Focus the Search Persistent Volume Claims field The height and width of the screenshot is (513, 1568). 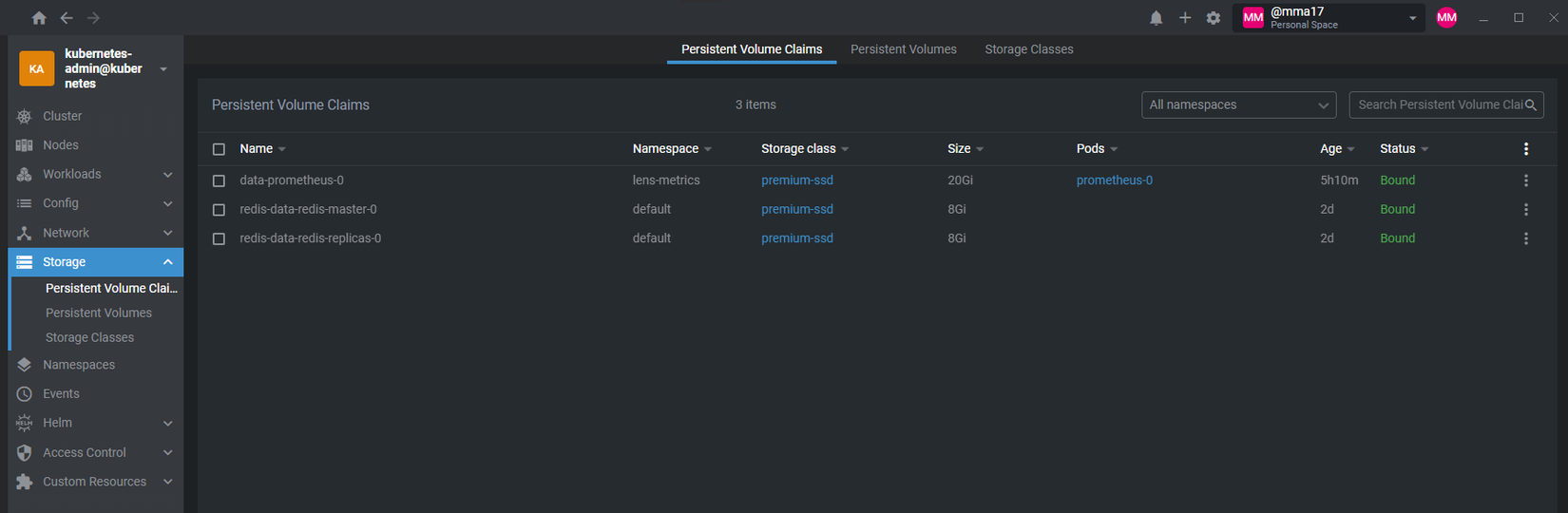(x=1439, y=104)
